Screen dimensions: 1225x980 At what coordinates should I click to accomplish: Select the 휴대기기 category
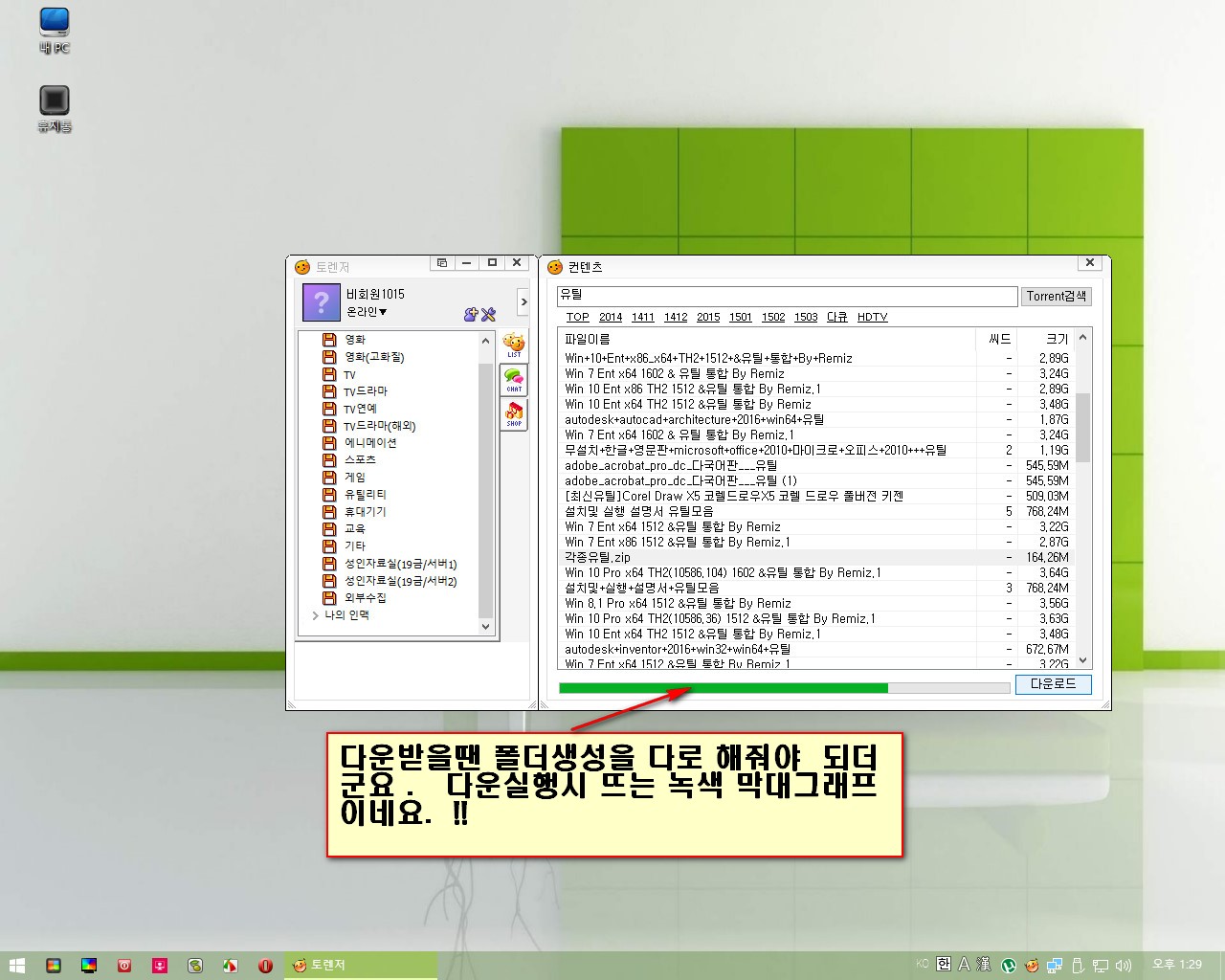[x=365, y=512]
